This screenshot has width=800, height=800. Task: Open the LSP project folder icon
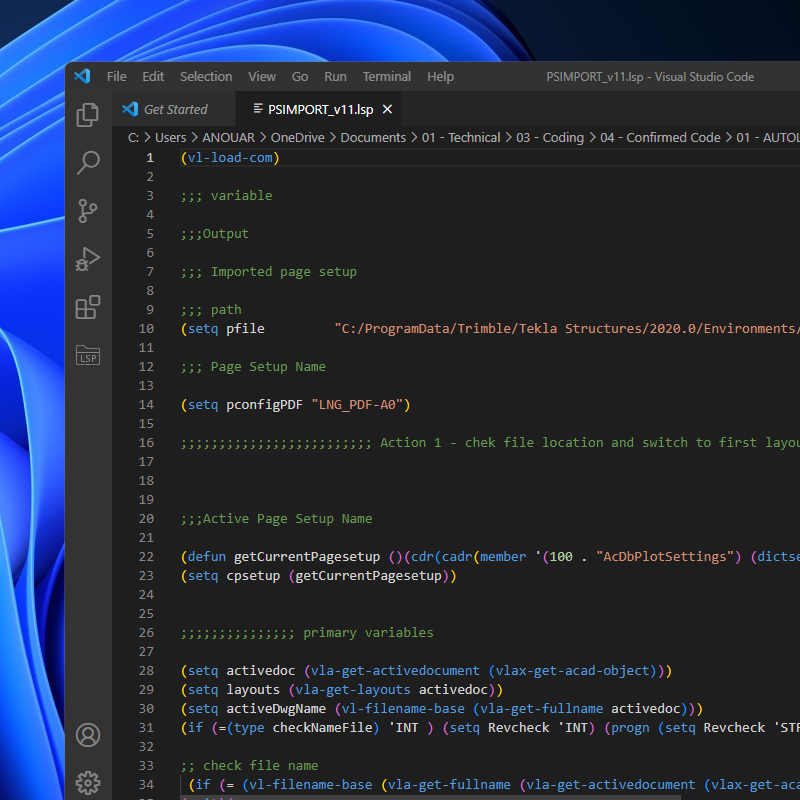(88, 355)
